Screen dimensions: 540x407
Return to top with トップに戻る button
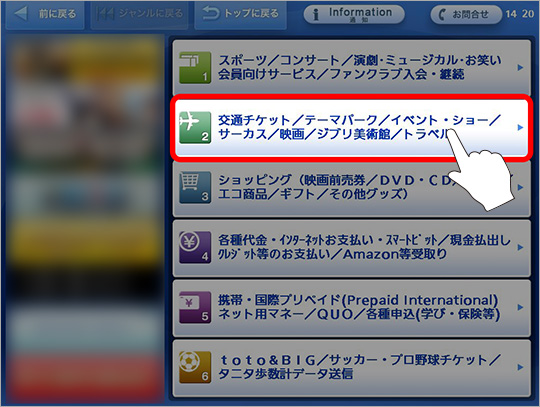tap(240, 14)
